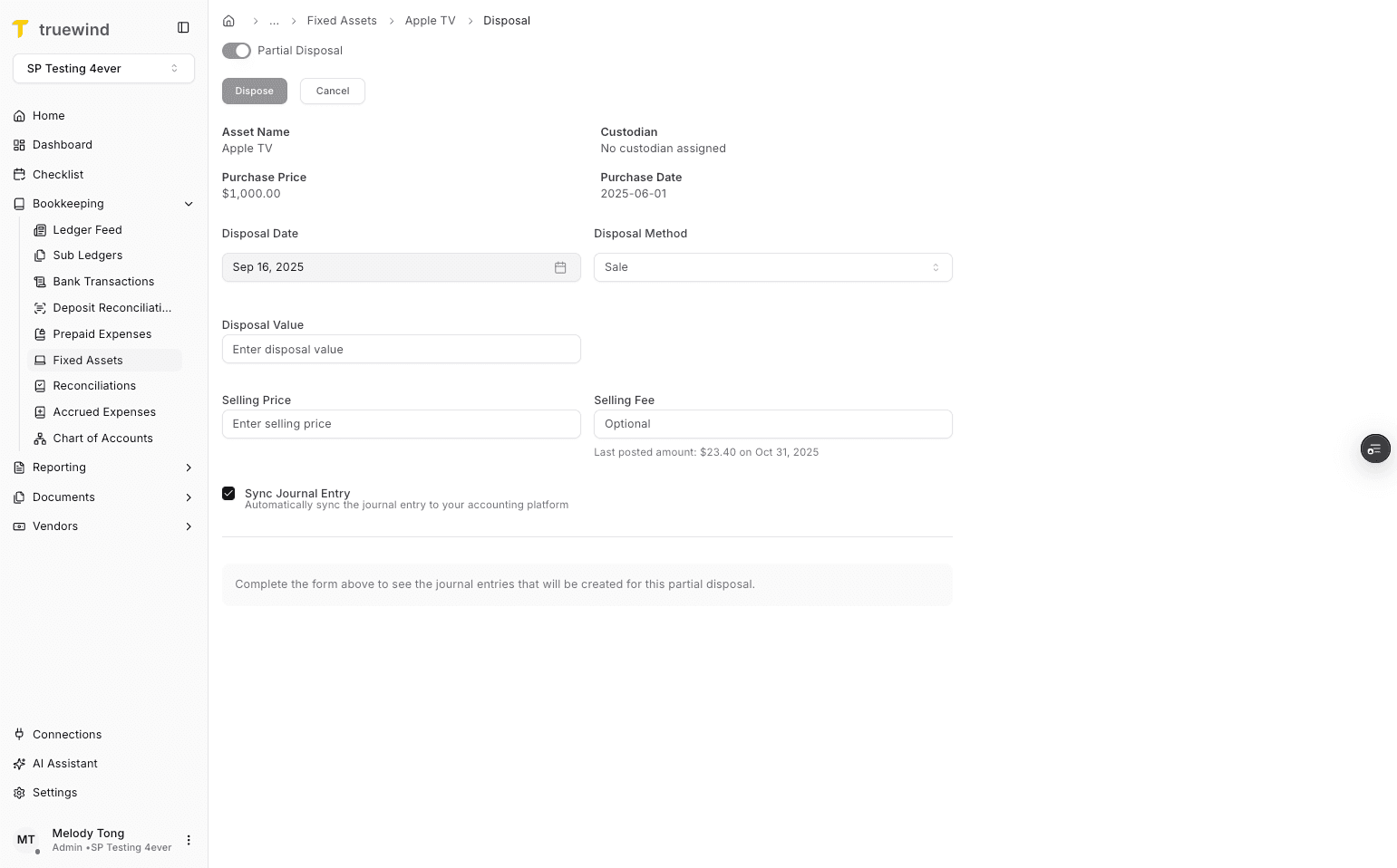
Task: Click the sidebar collapse icon at top
Action: point(184,27)
